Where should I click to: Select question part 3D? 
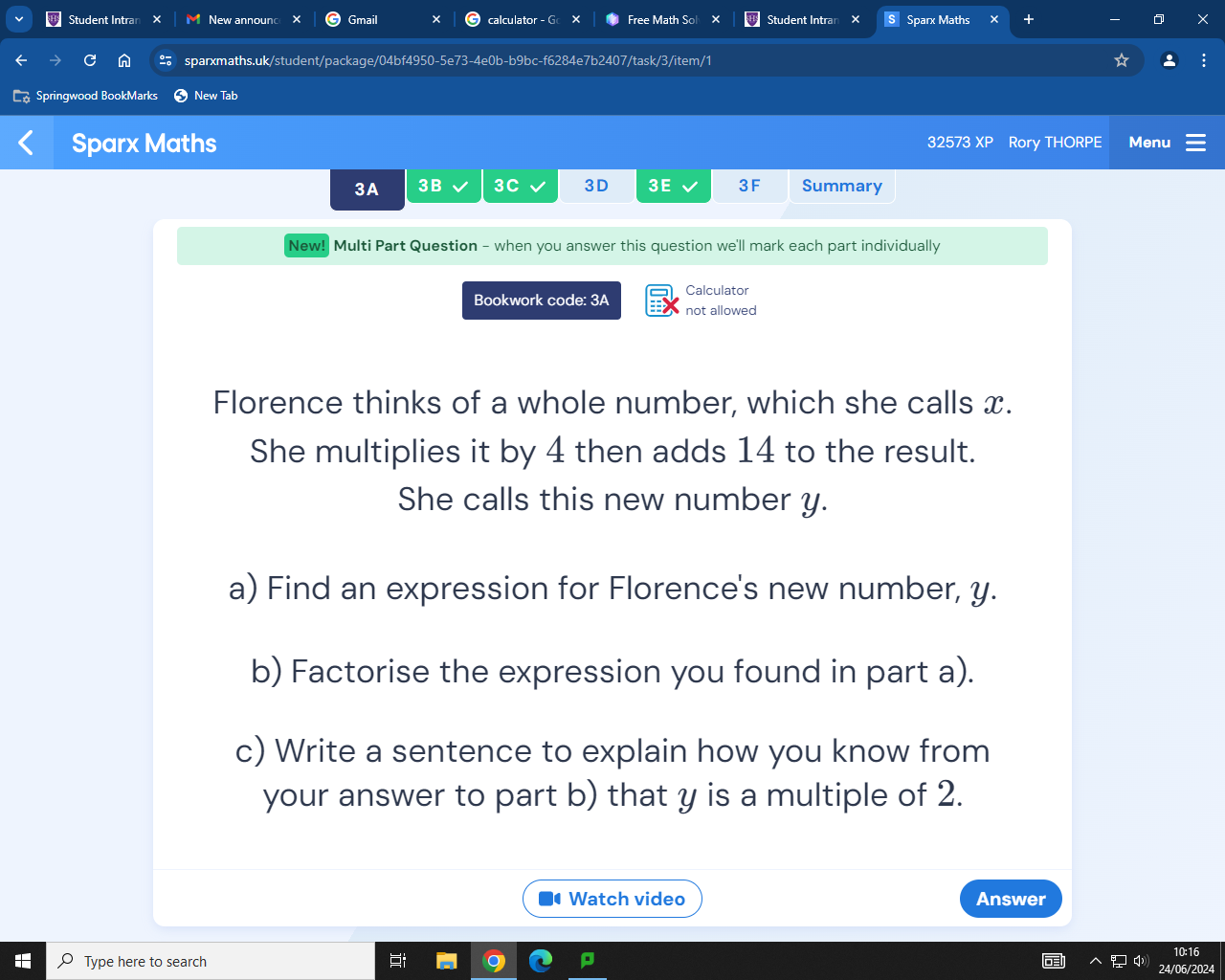coord(597,186)
